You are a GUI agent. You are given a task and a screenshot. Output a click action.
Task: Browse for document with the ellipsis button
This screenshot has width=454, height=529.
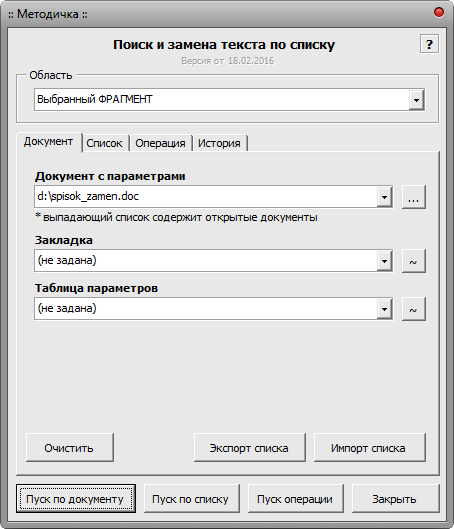coord(414,197)
